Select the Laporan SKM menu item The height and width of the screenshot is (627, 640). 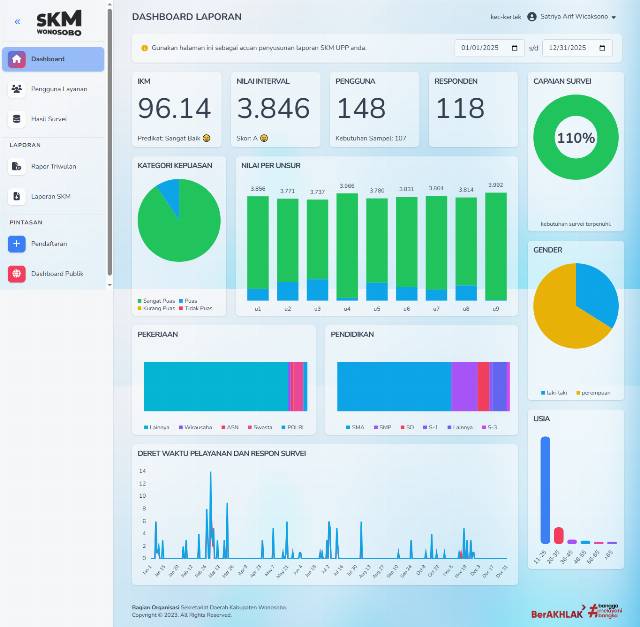click(x=53, y=196)
